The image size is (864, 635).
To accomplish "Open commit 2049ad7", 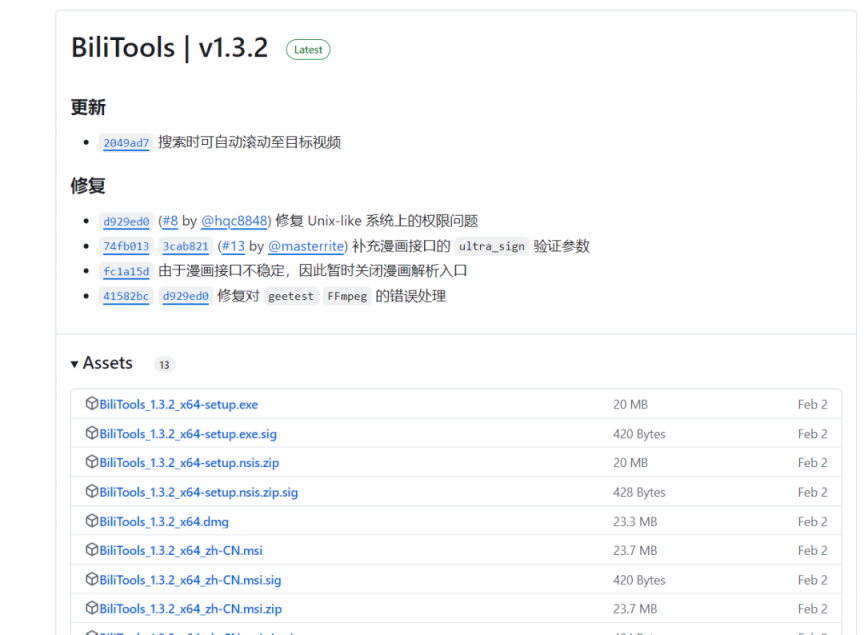I will tap(126, 143).
